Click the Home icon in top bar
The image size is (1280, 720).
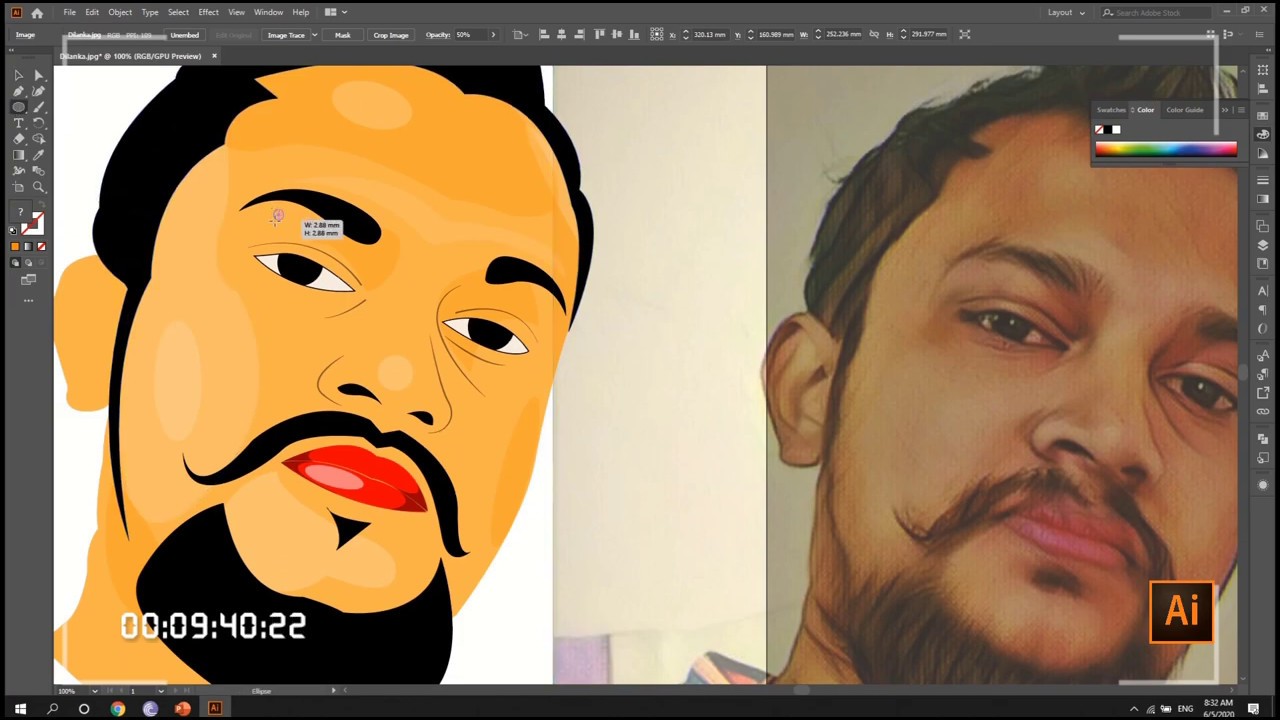[37, 12]
